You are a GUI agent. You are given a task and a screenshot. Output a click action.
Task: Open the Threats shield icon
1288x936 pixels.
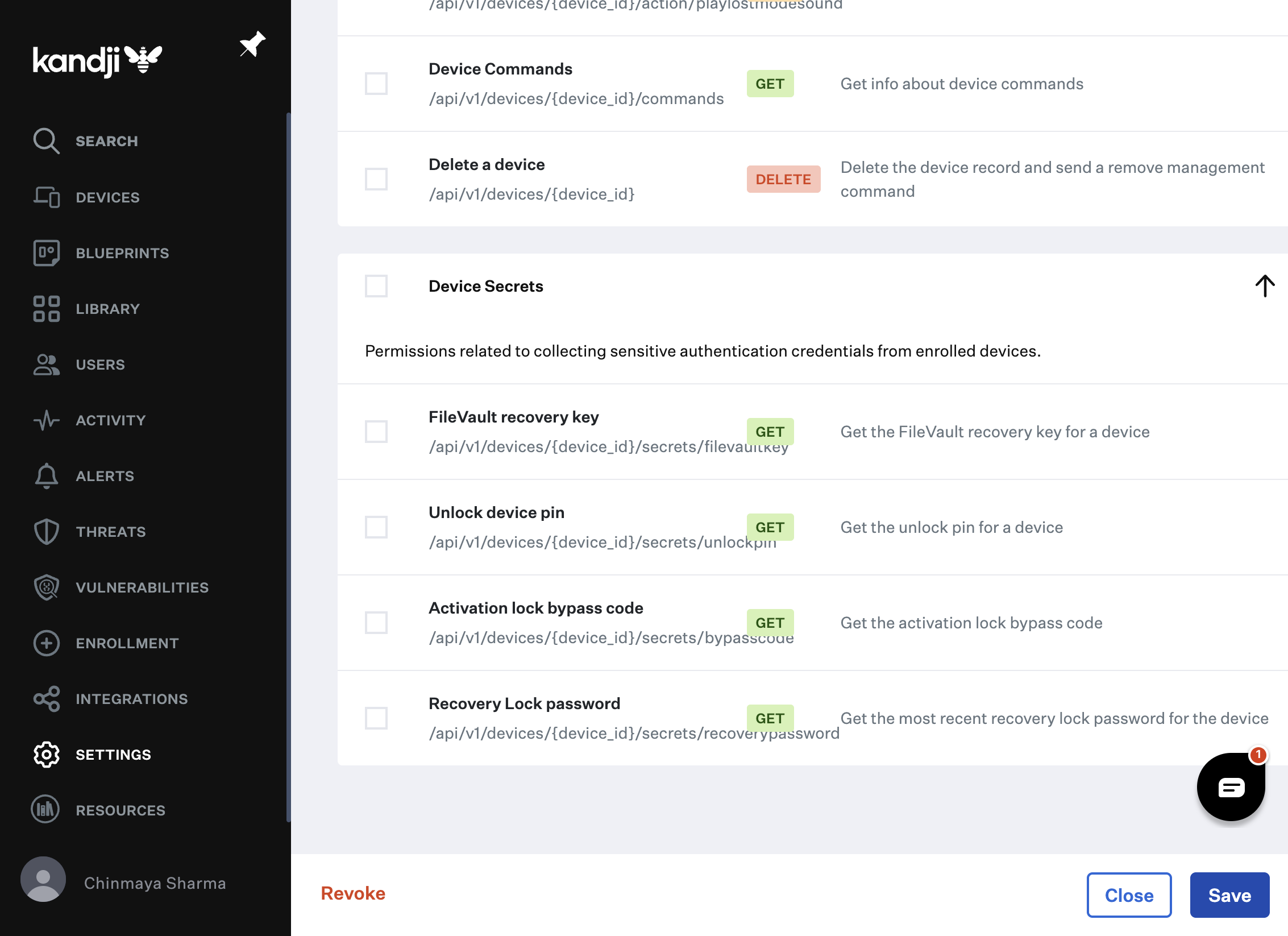click(x=46, y=532)
